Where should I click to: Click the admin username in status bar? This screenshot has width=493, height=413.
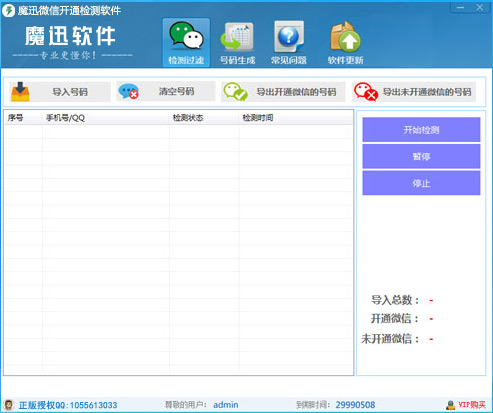click(226, 405)
